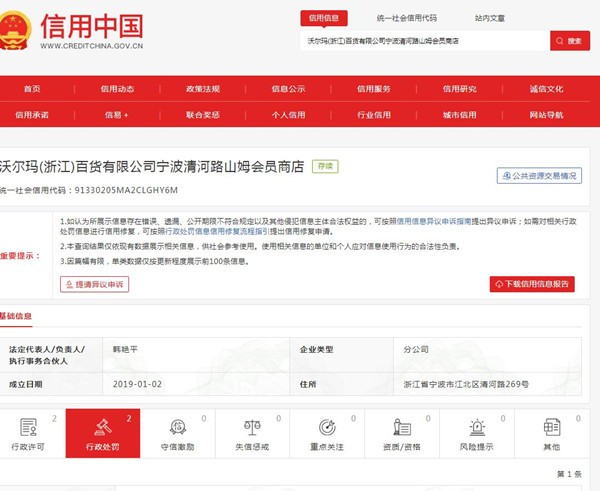Viewport: 600px width, 491px height.
Task: Focus the company name search field
Action: pyautogui.click(x=425, y=41)
